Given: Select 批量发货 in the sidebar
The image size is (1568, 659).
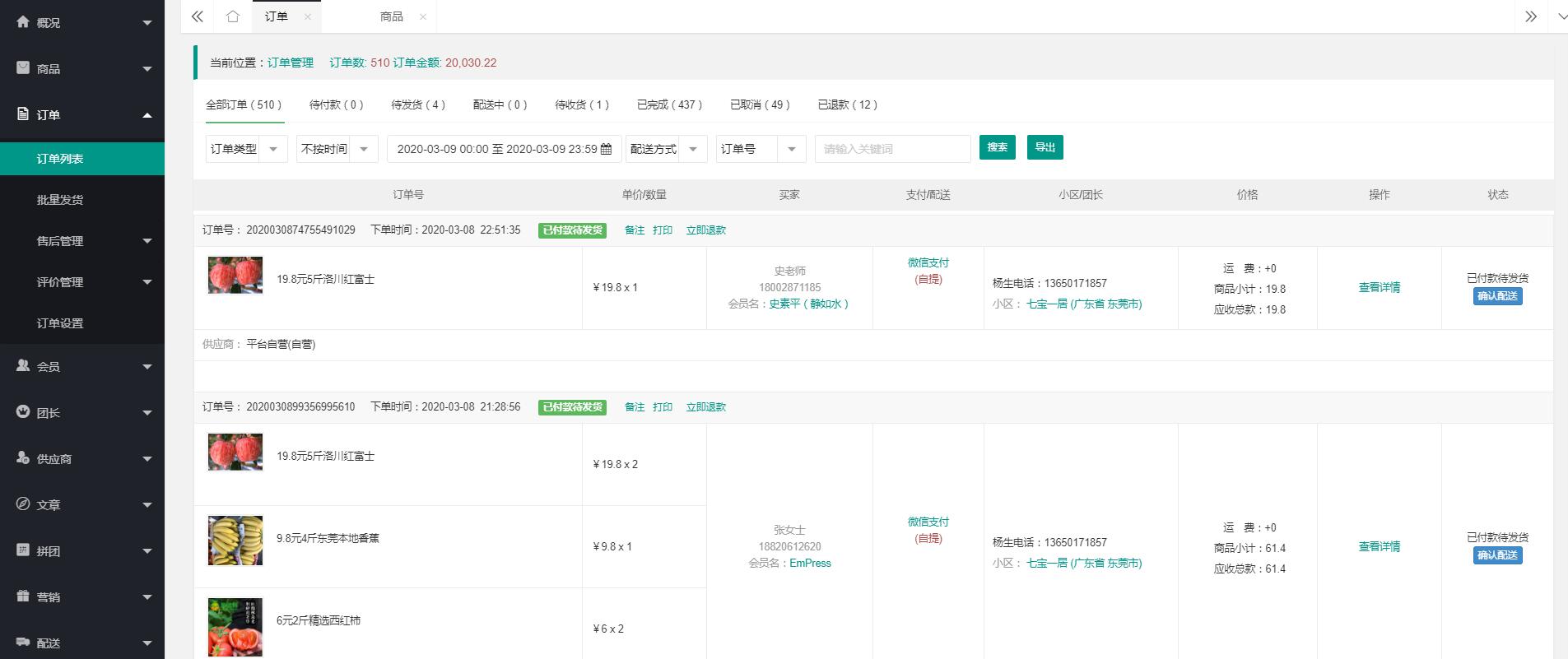Looking at the screenshot, I should 60,200.
